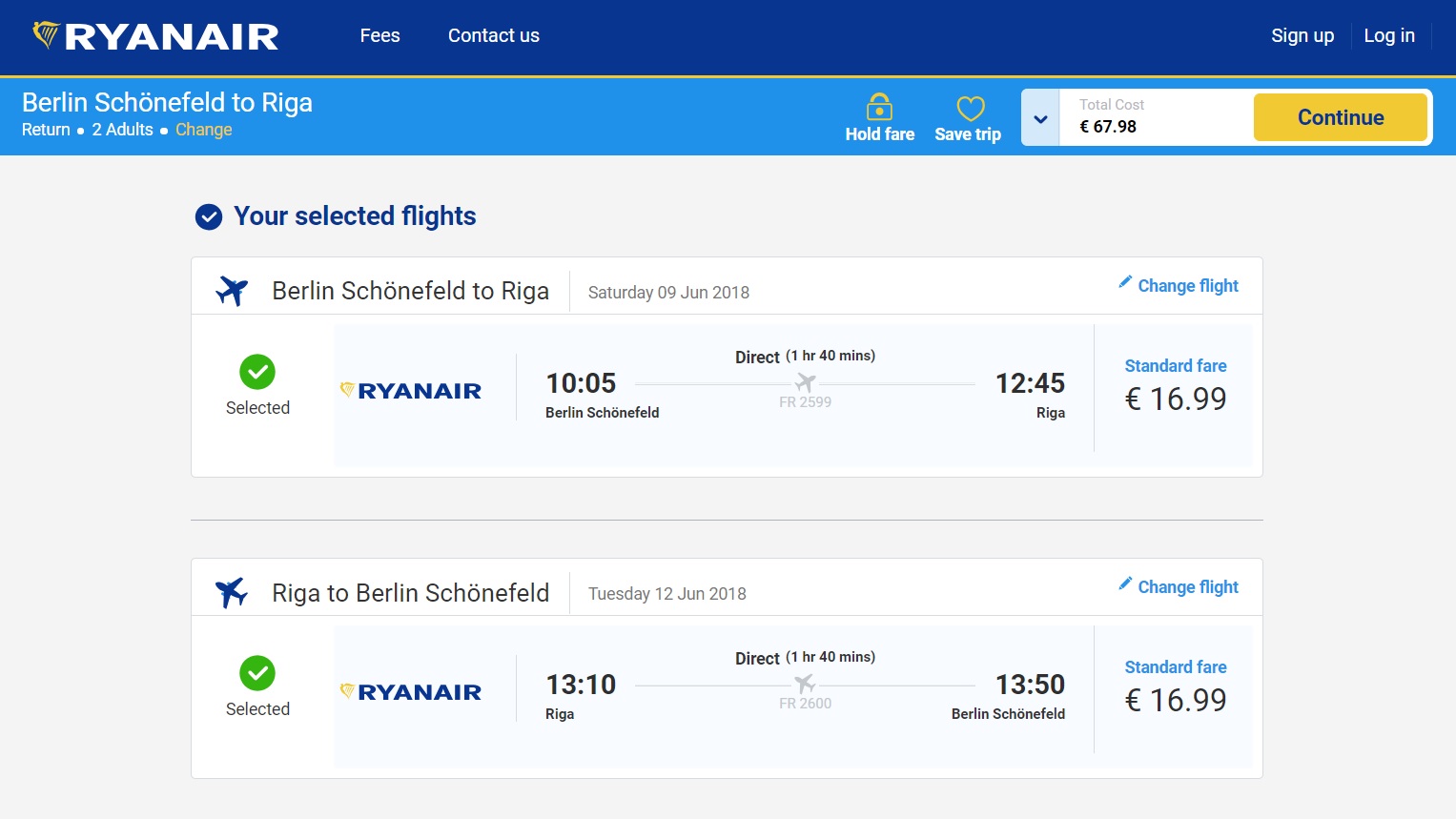Click Ryanair logo on the 13:10 flight

point(411,691)
